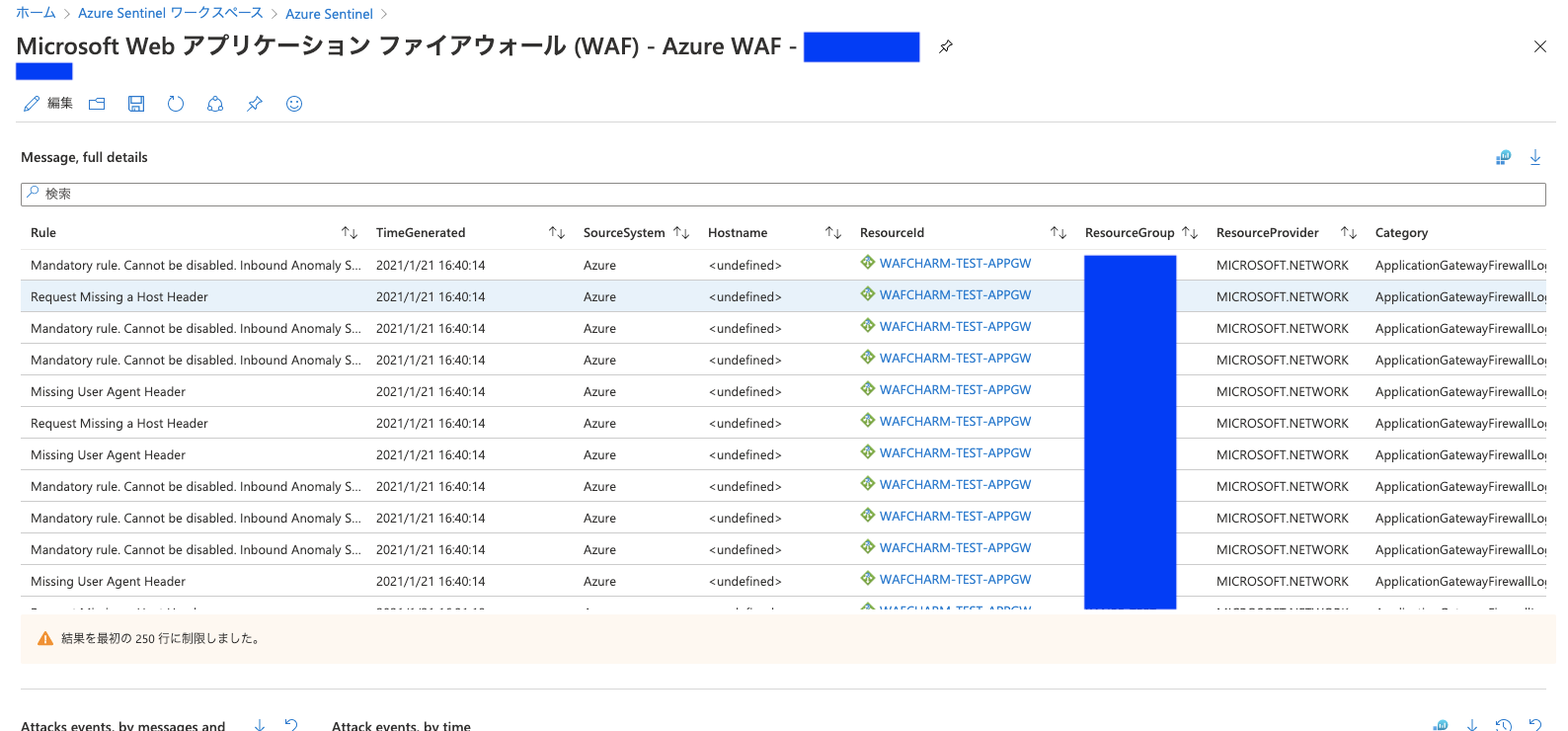Refresh the workbook using the circular arrow icon

176,104
